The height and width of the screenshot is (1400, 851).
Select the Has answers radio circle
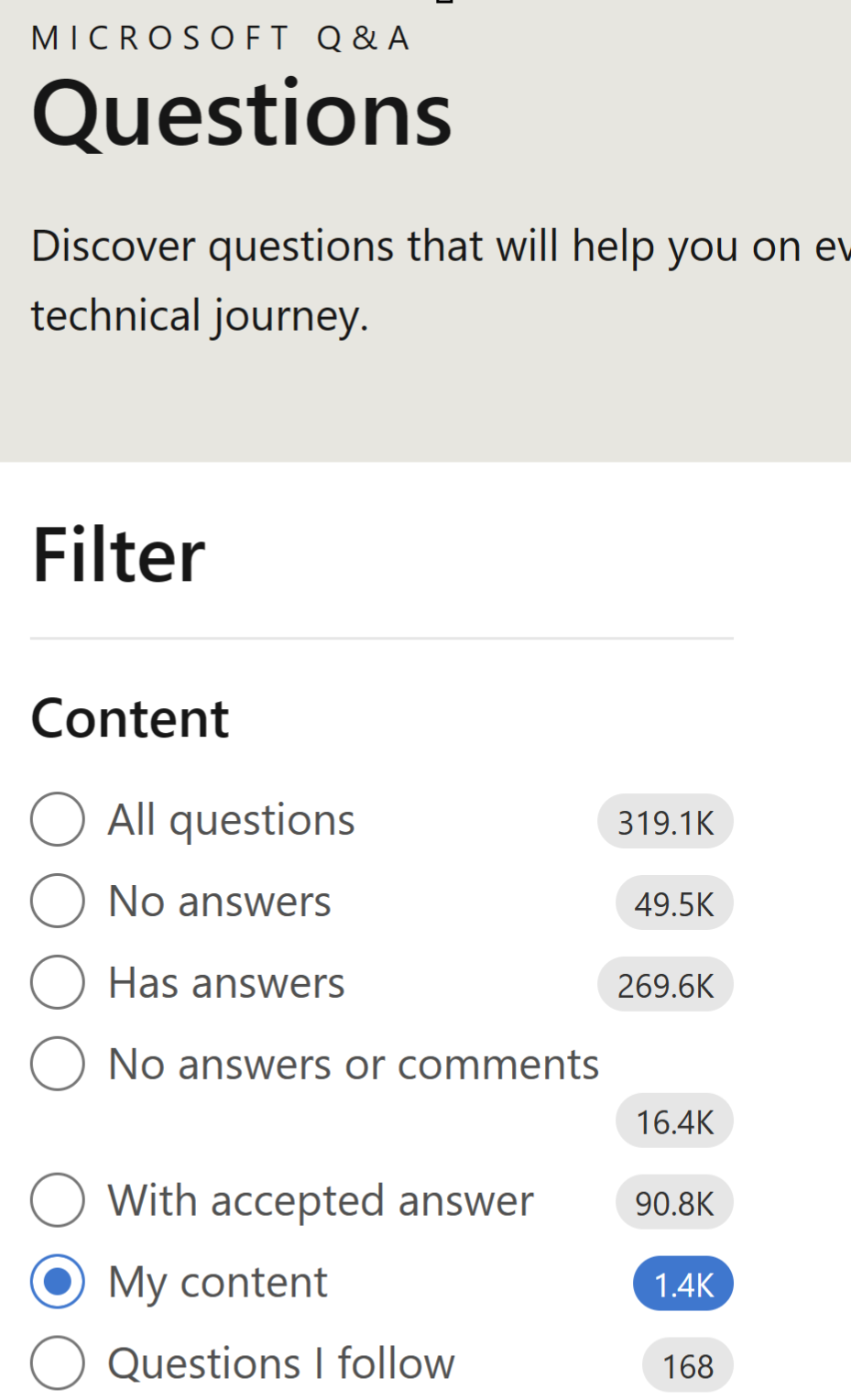pos(58,982)
